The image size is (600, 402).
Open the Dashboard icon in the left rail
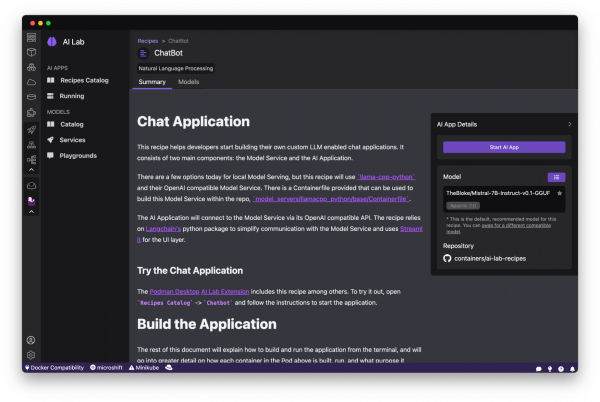click(x=31, y=37)
